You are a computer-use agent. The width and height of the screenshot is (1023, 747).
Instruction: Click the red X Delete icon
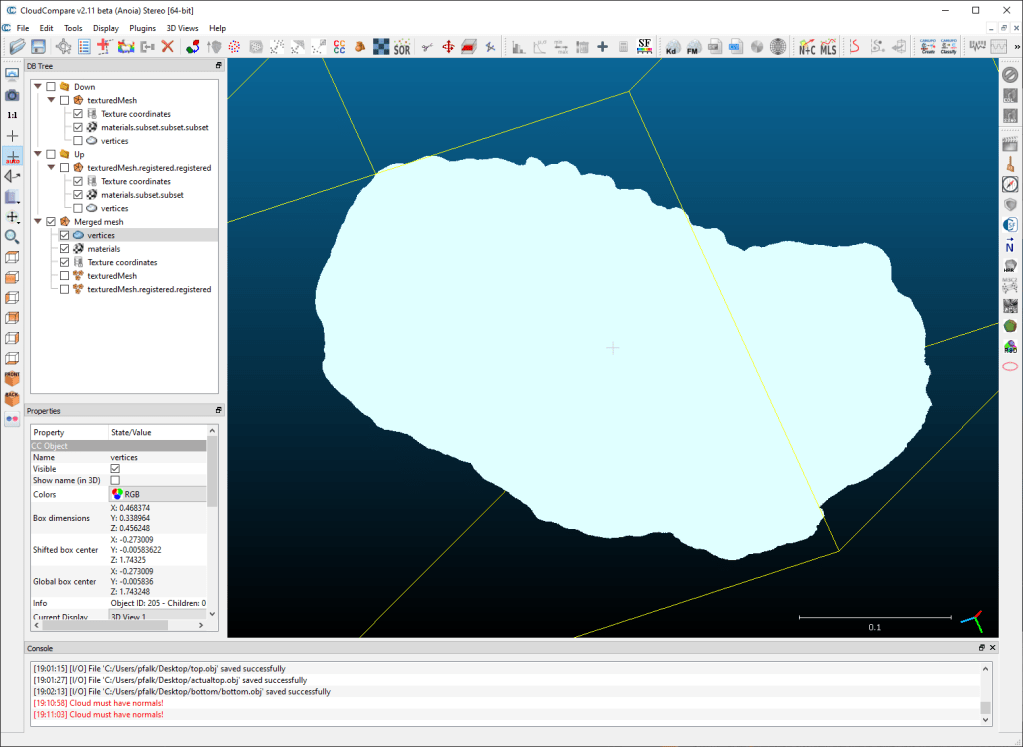[x=168, y=47]
